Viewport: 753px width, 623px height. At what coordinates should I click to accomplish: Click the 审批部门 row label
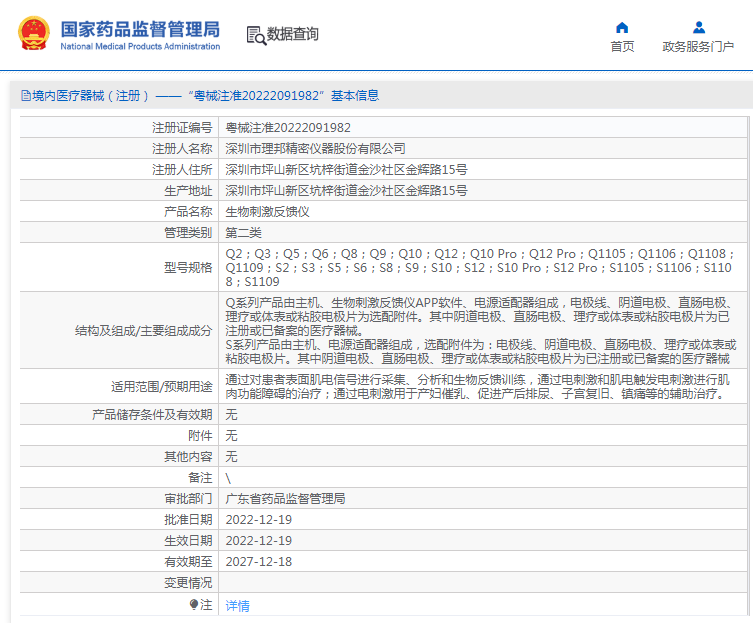188,499
